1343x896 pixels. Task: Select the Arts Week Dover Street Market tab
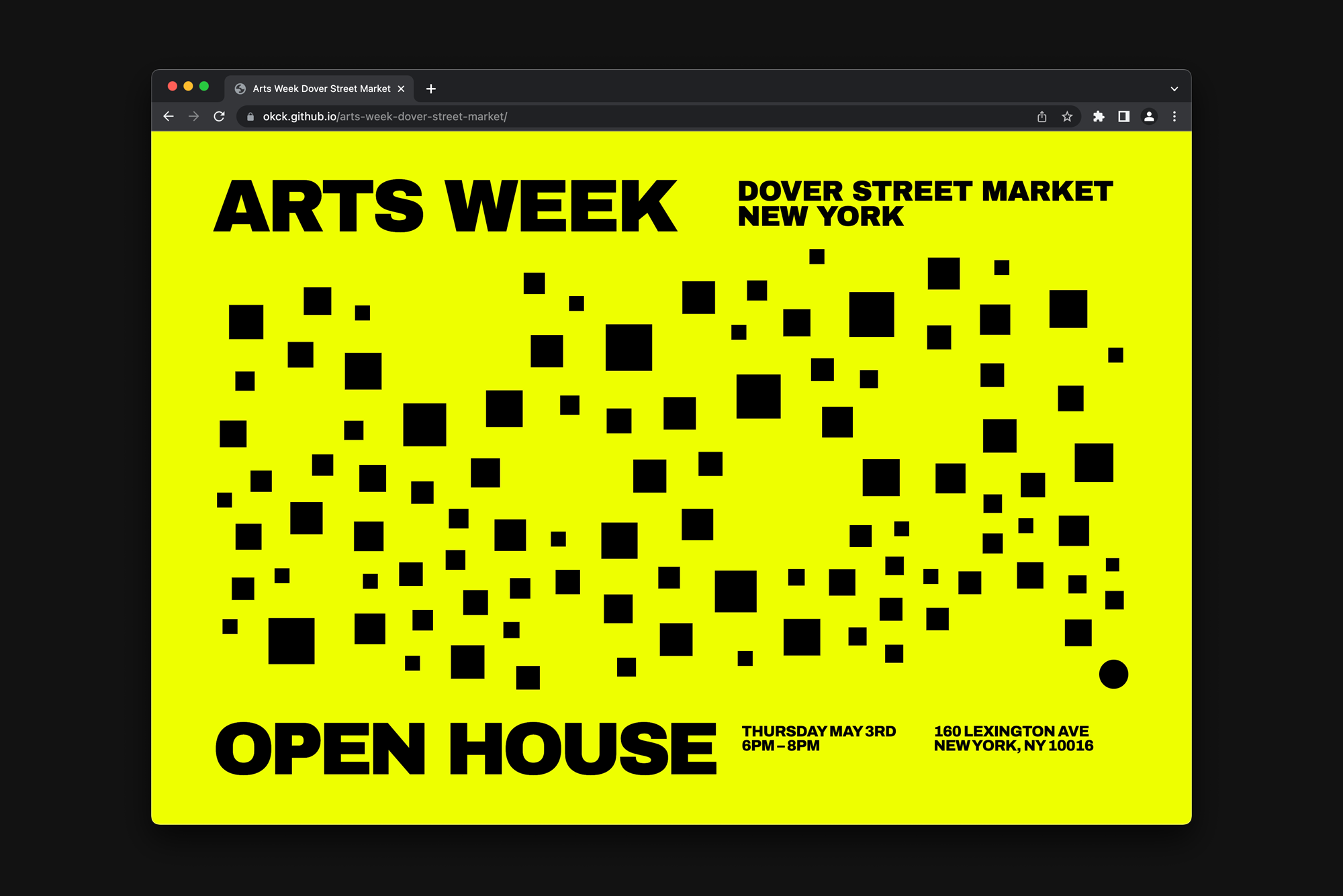(319, 89)
